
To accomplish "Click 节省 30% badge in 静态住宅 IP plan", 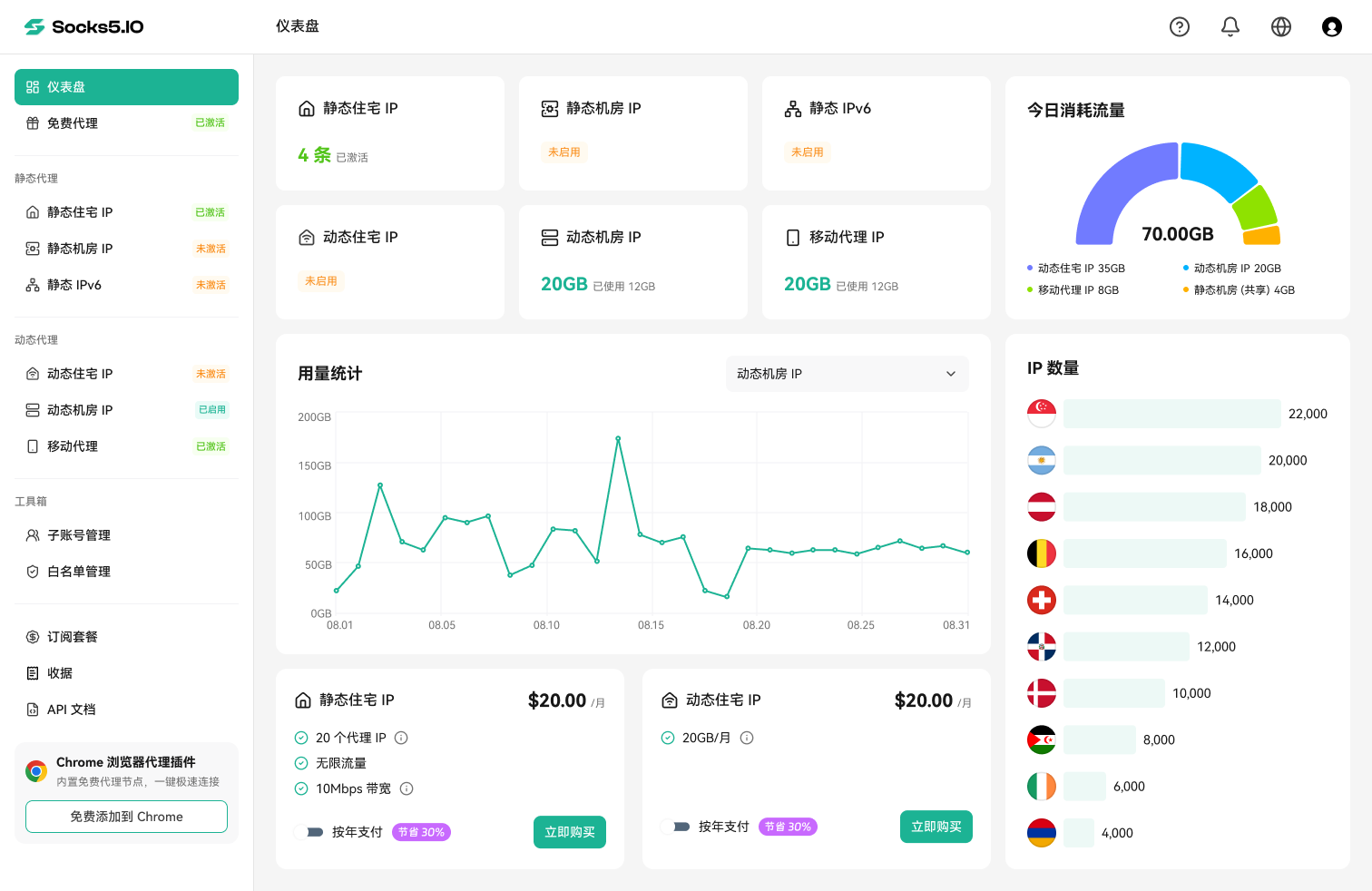I will [421, 832].
